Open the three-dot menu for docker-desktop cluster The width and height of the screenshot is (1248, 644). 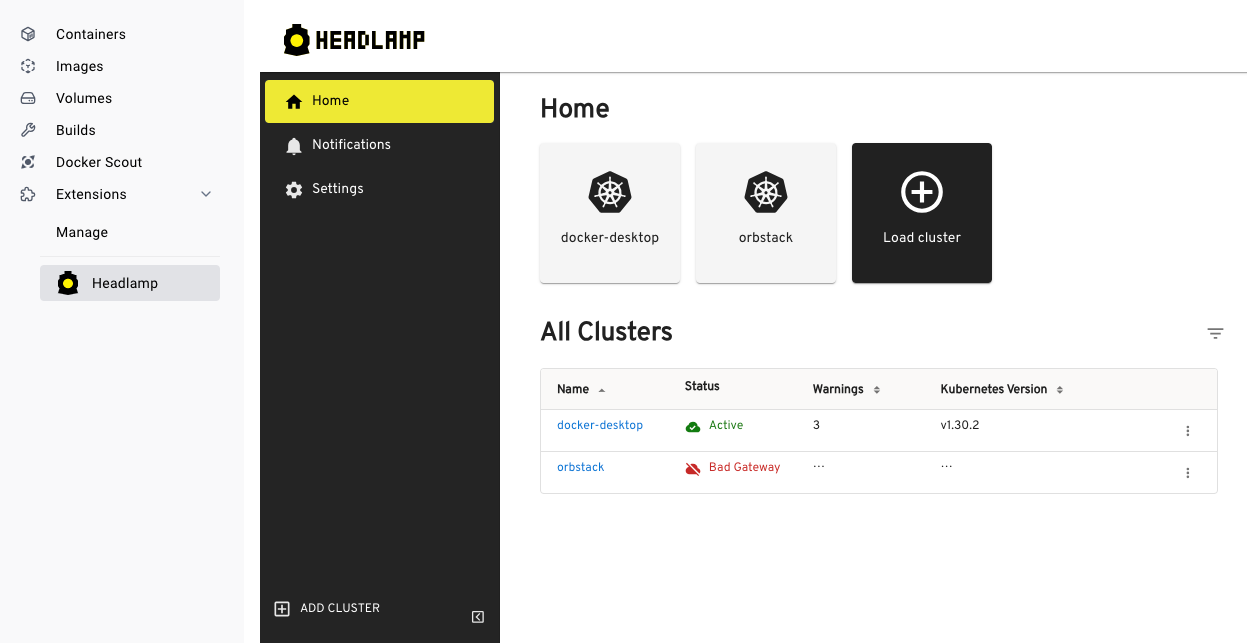(x=1187, y=431)
